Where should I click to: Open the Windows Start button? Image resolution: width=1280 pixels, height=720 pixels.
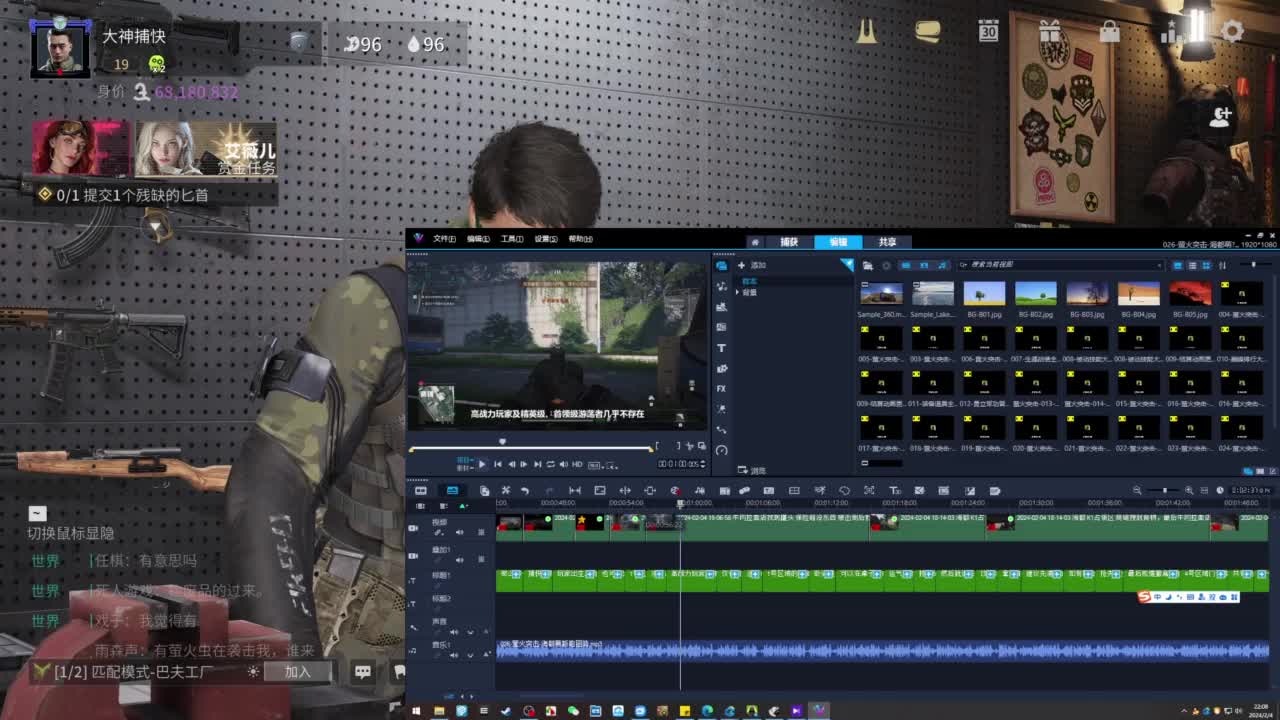pyautogui.click(x=416, y=711)
